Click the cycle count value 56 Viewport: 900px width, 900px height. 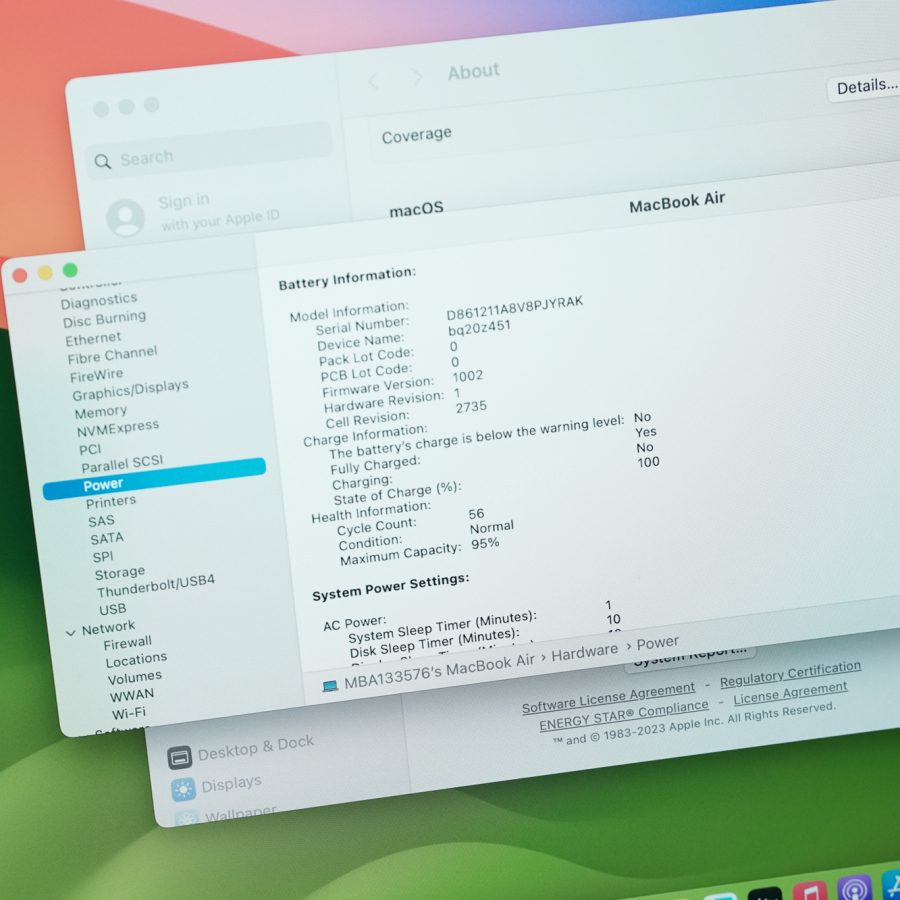tap(476, 514)
